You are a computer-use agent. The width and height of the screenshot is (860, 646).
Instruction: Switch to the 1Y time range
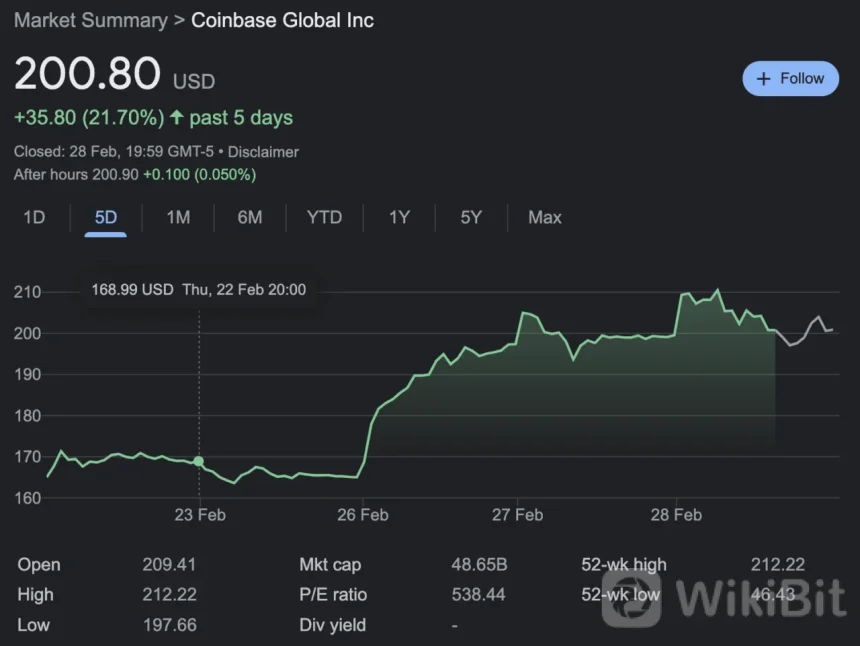(399, 217)
